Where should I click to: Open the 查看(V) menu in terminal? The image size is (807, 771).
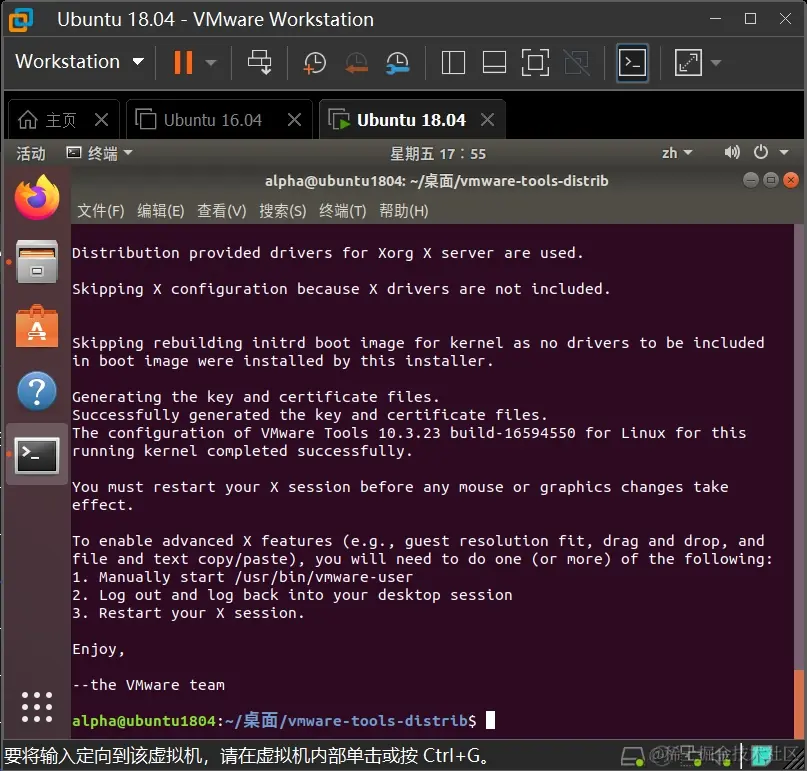222,211
